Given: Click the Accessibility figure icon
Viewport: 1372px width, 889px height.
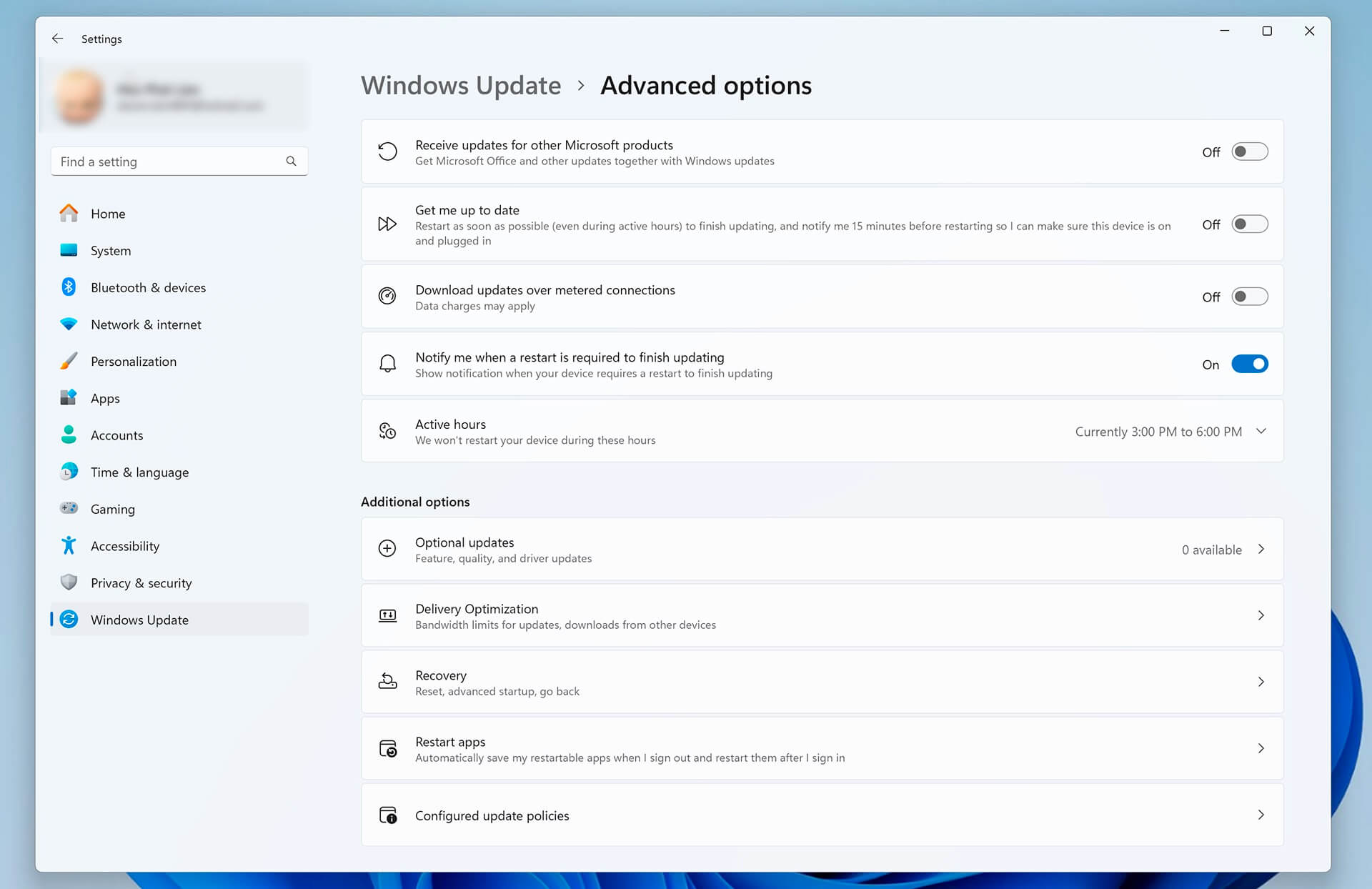Looking at the screenshot, I should (69, 545).
